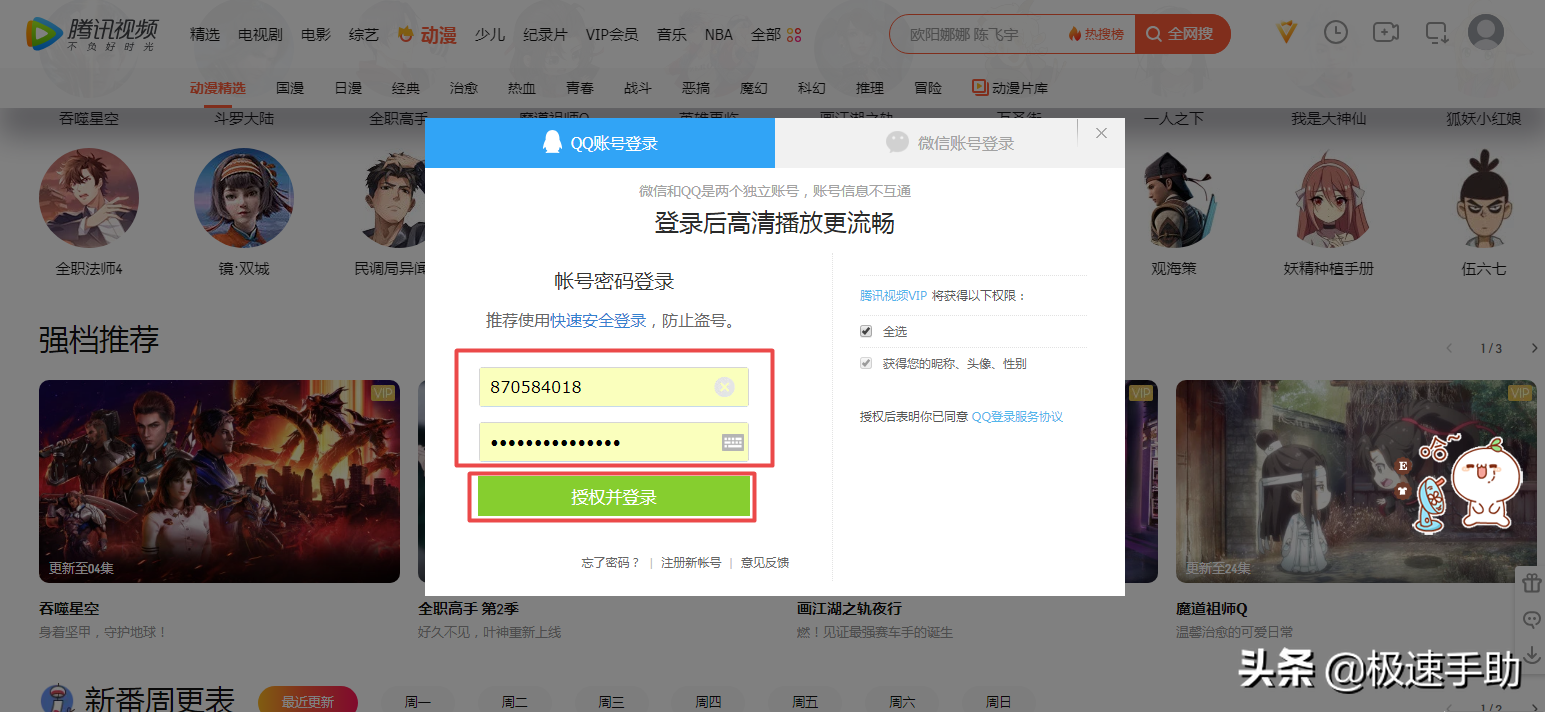Open the NBA channel
The height and width of the screenshot is (712, 1545).
[x=718, y=35]
